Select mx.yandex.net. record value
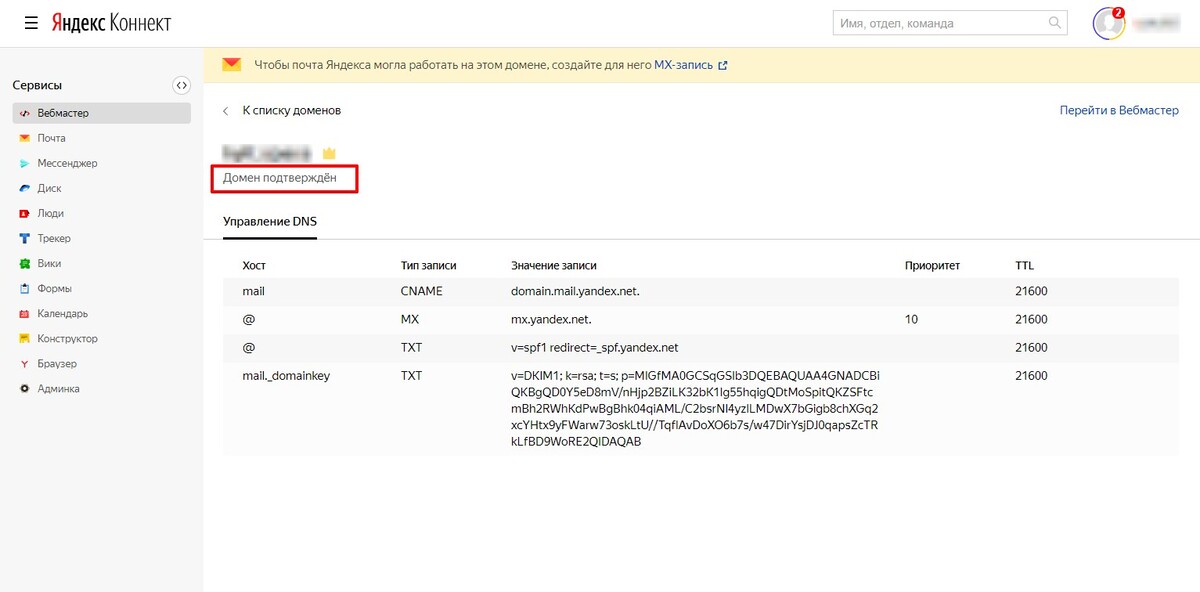The height and width of the screenshot is (592, 1200). 551,320
